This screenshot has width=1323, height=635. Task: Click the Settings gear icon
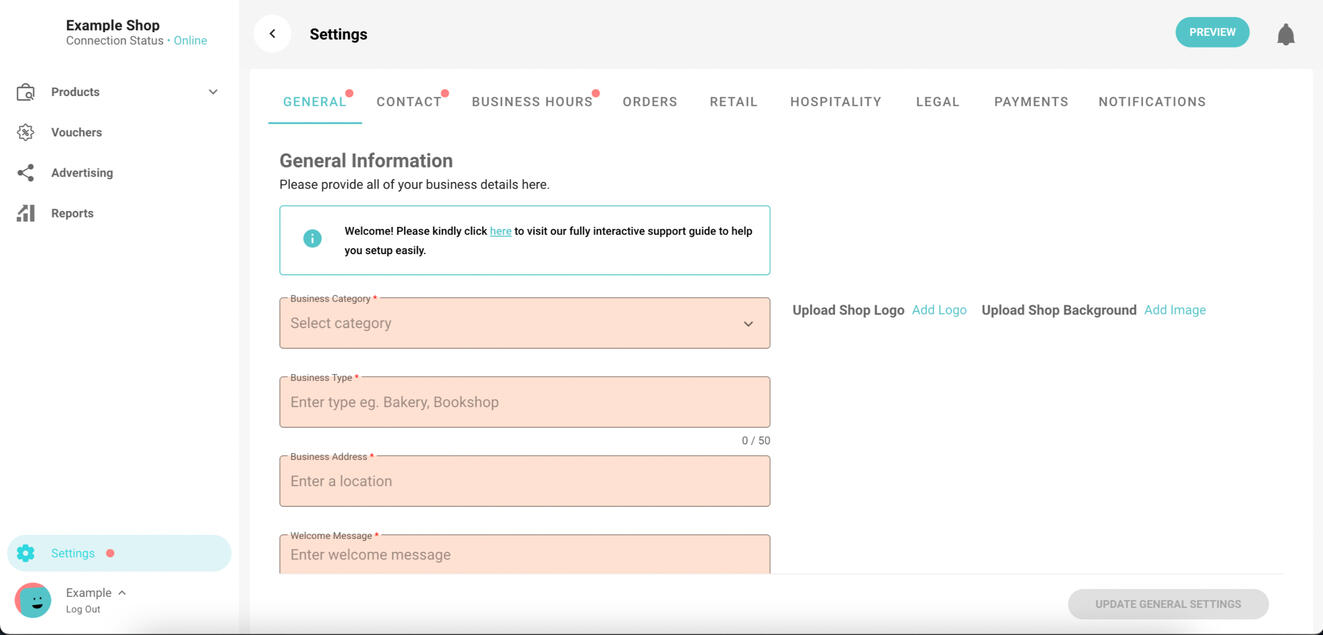coord(26,553)
